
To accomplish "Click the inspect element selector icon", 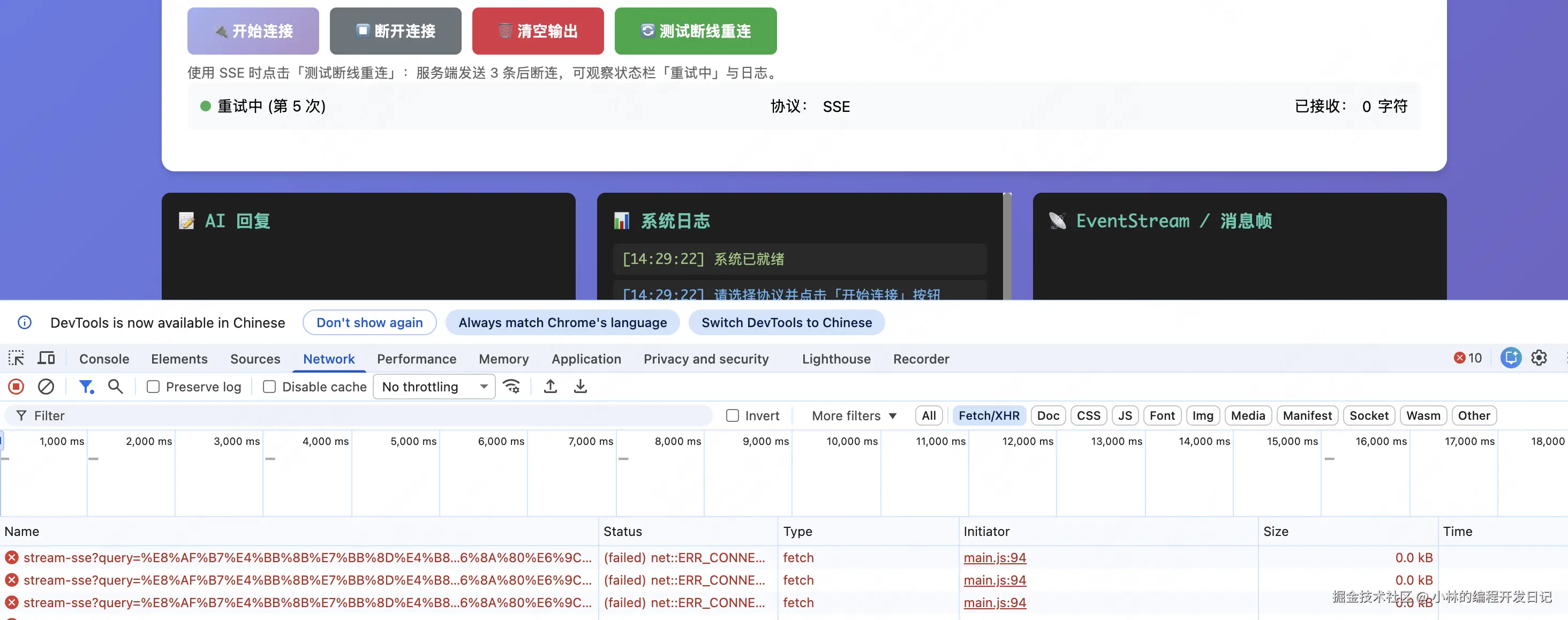I will coord(17,358).
